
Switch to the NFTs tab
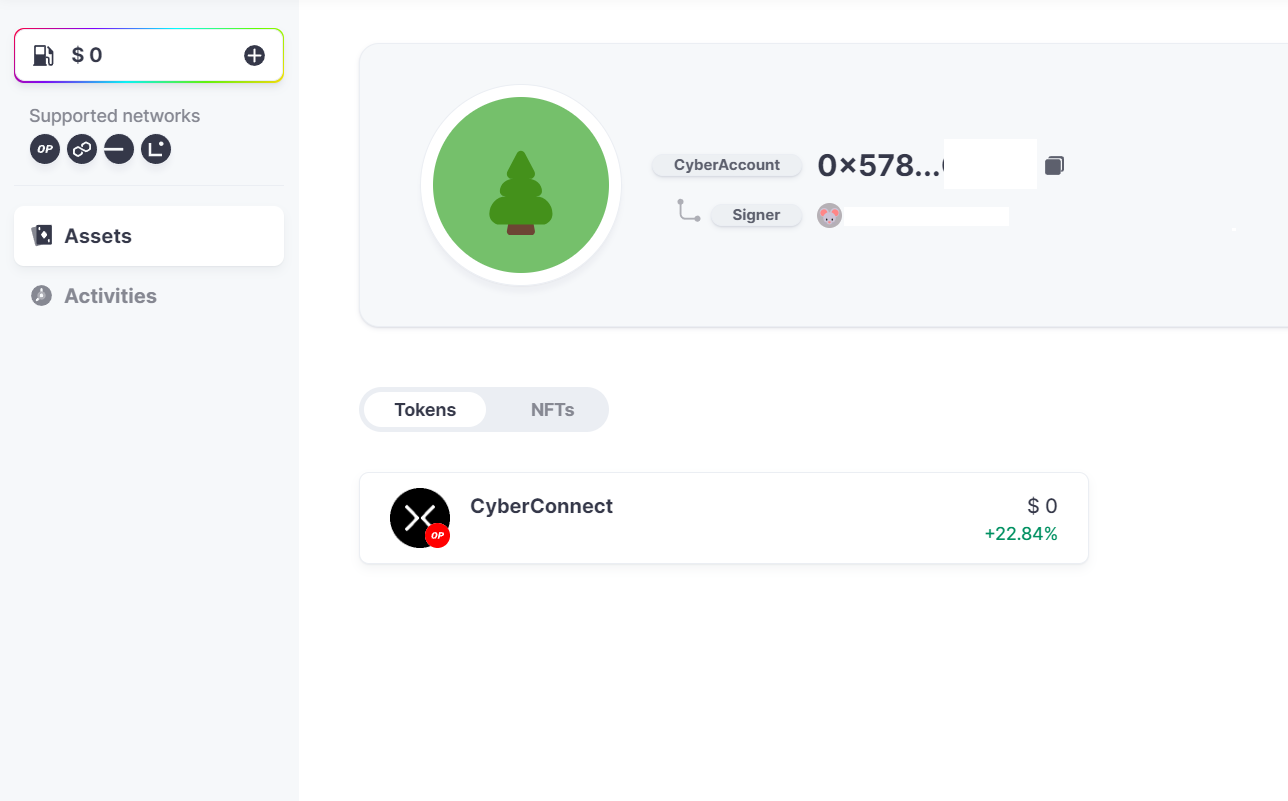pyautogui.click(x=552, y=410)
